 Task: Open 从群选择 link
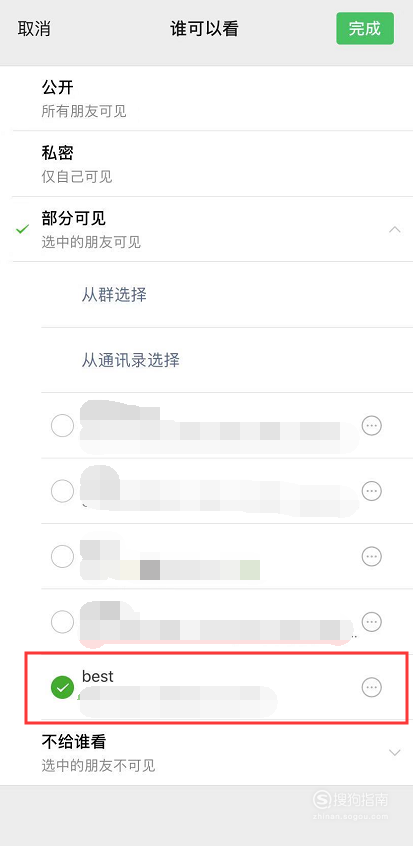[x=114, y=295]
